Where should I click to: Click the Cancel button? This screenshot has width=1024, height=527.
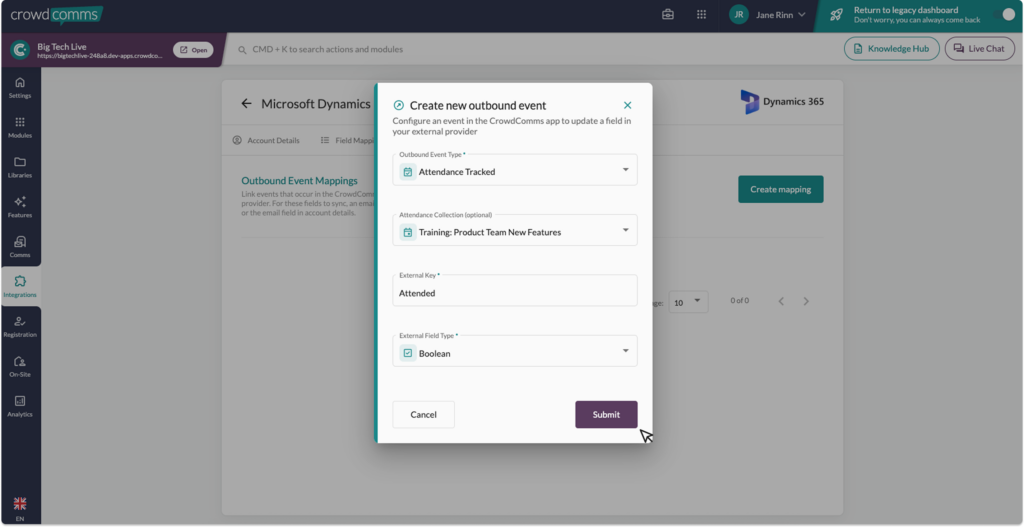coord(423,414)
